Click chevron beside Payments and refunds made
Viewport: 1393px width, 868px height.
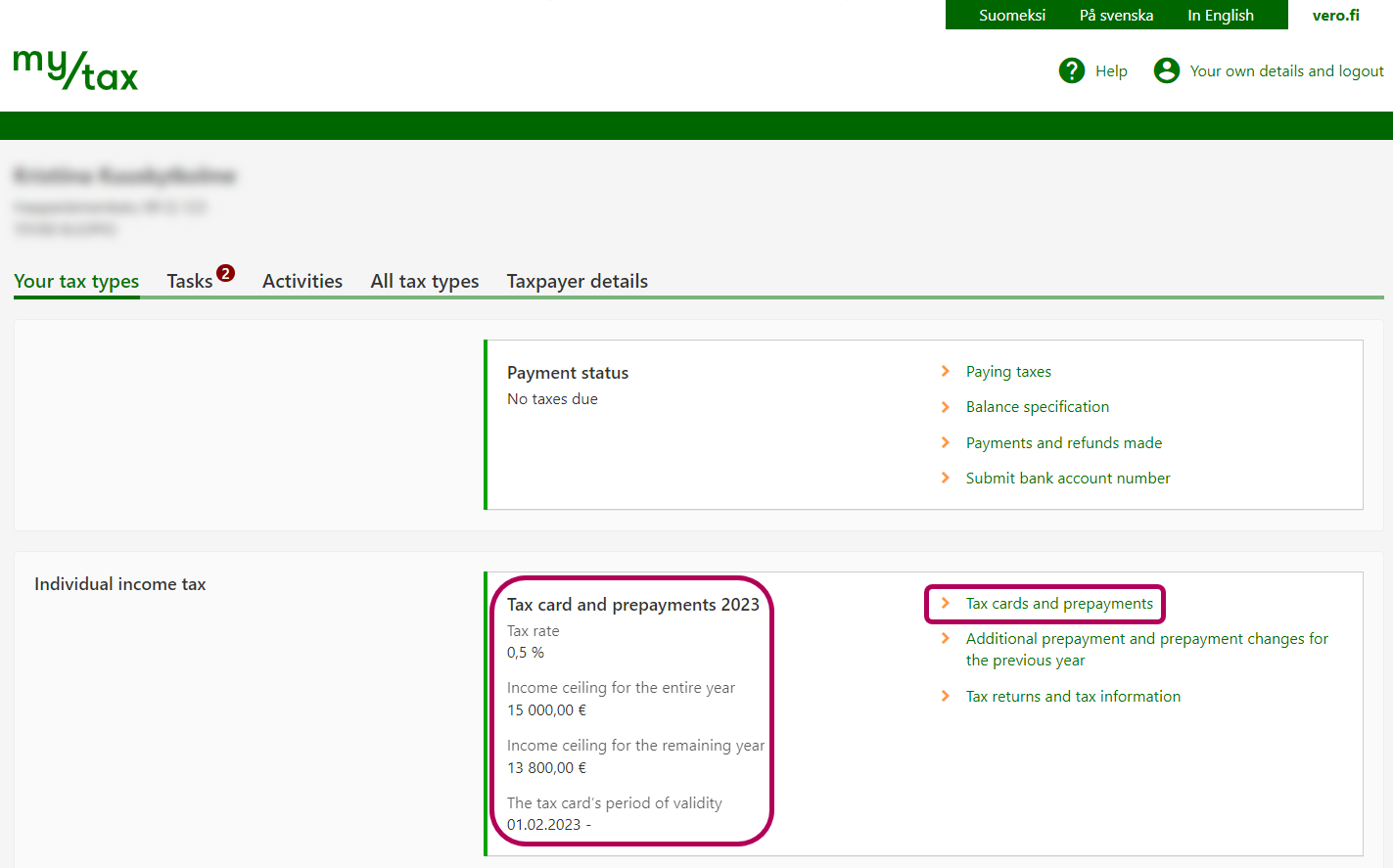pyautogui.click(x=946, y=442)
